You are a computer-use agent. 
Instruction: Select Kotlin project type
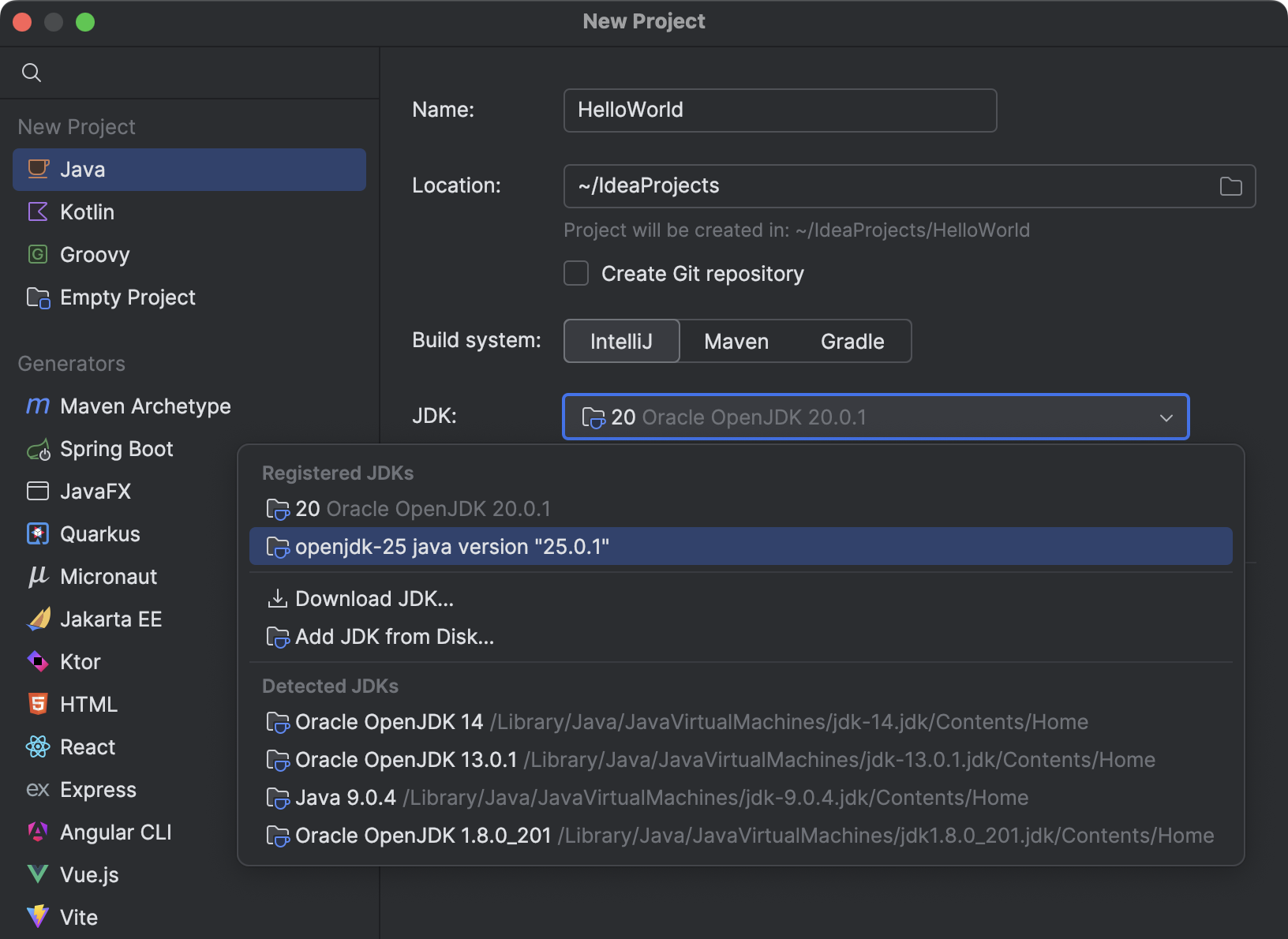pos(189,212)
